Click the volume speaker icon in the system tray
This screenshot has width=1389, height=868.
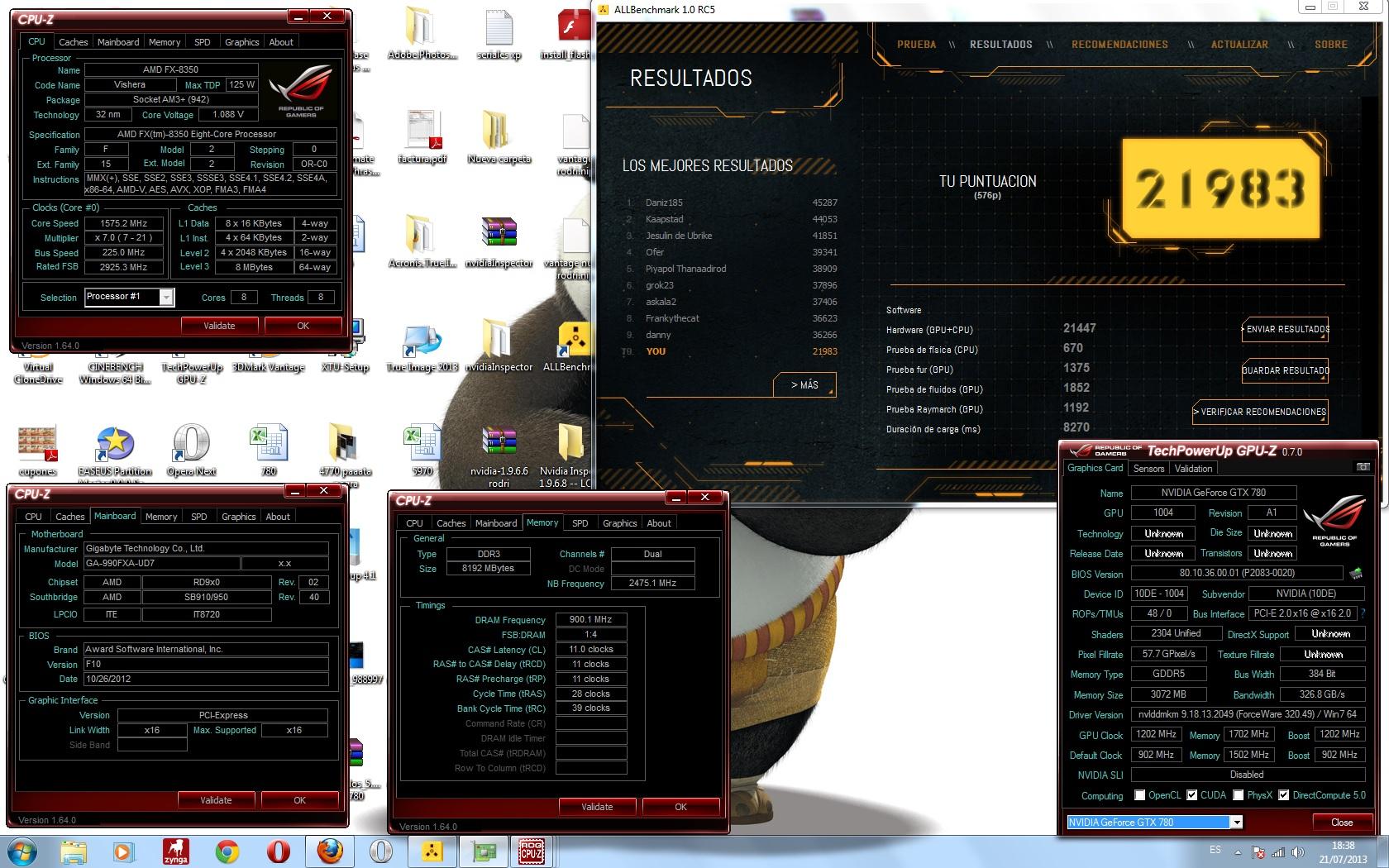[x=1299, y=852]
